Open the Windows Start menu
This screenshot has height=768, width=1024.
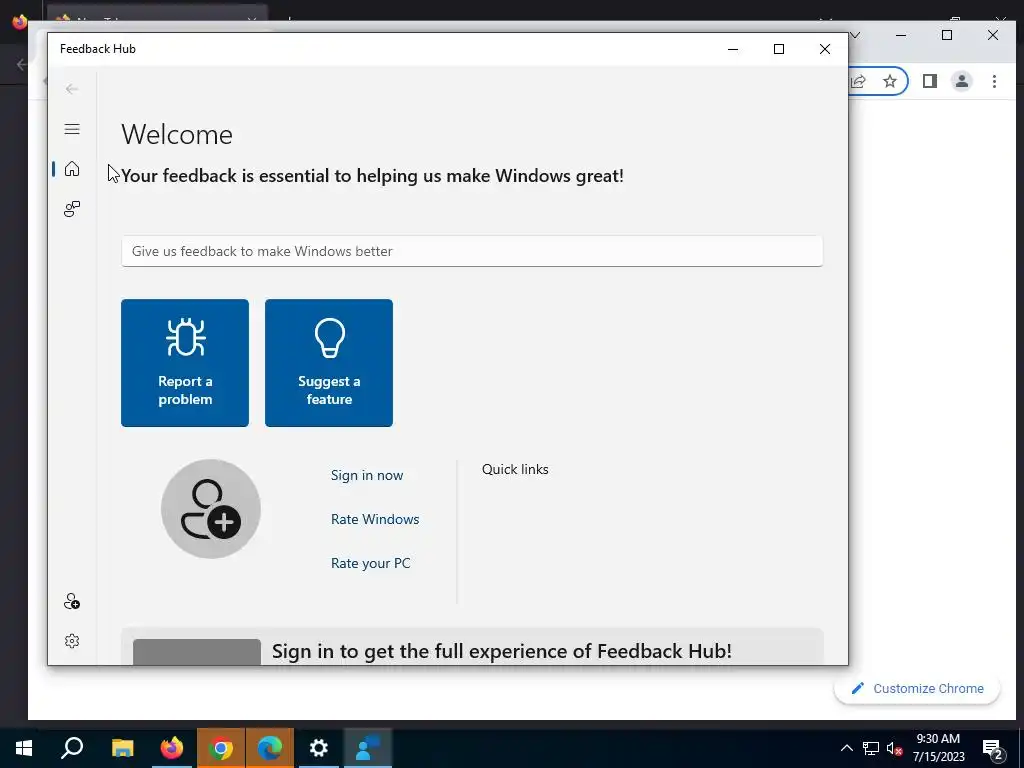[24, 748]
